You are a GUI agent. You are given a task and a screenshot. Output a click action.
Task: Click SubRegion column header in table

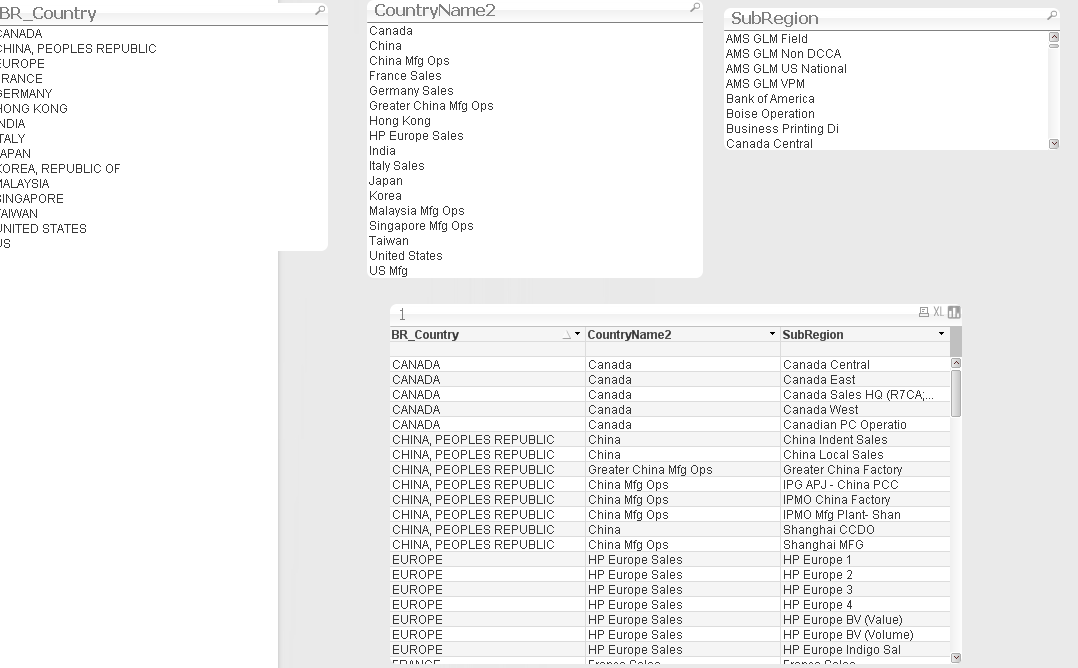click(x=813, y=335)
